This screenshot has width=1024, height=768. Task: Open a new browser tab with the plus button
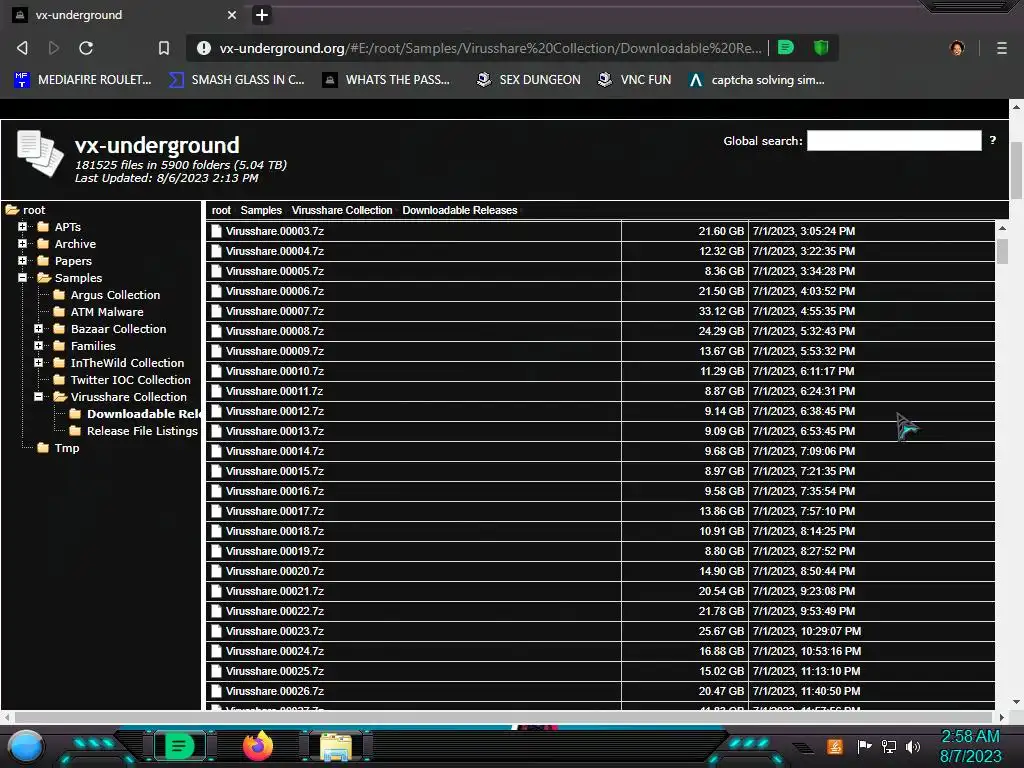pos(262,14)
